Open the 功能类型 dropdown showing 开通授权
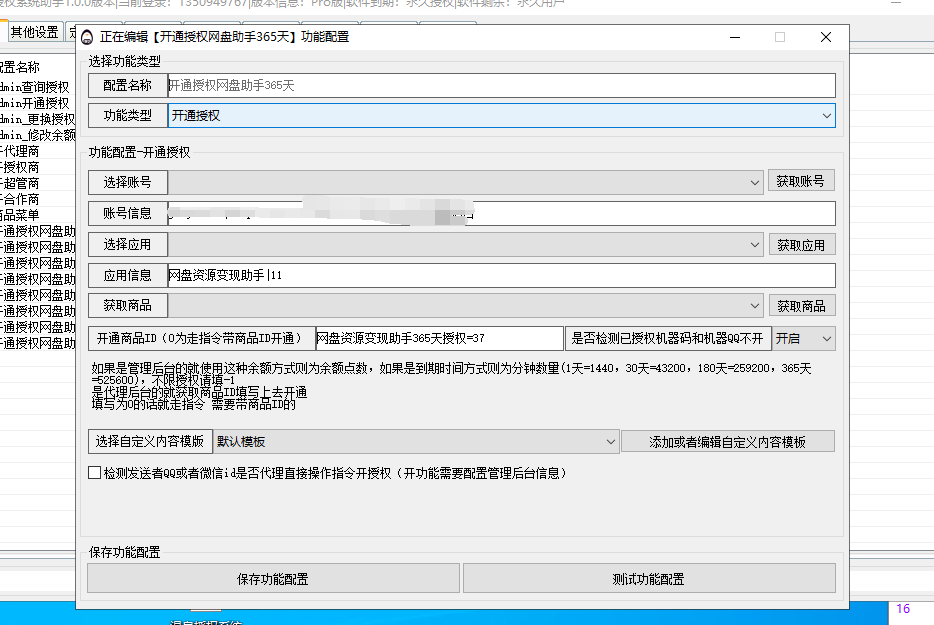The width and height of the screenshot is (934, 625). click(x=501, y=116)
